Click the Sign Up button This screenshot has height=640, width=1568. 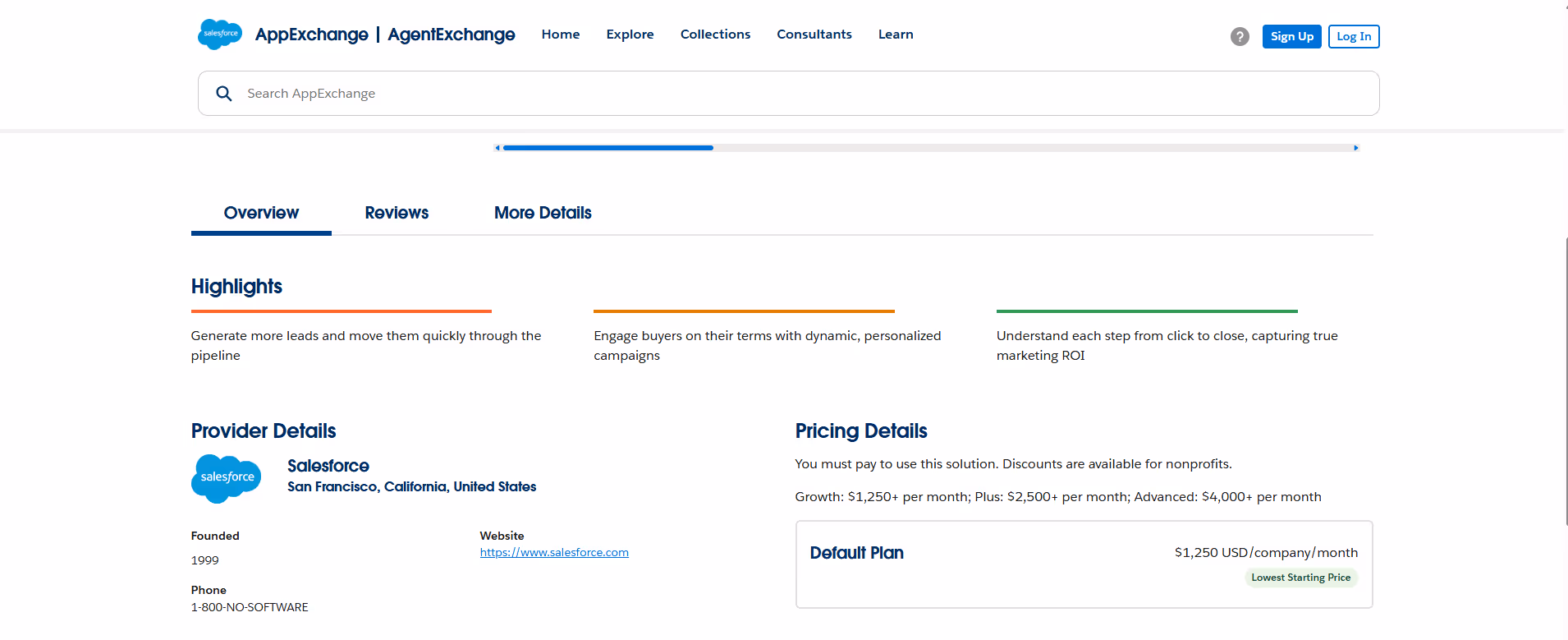tap(1292, 37)
